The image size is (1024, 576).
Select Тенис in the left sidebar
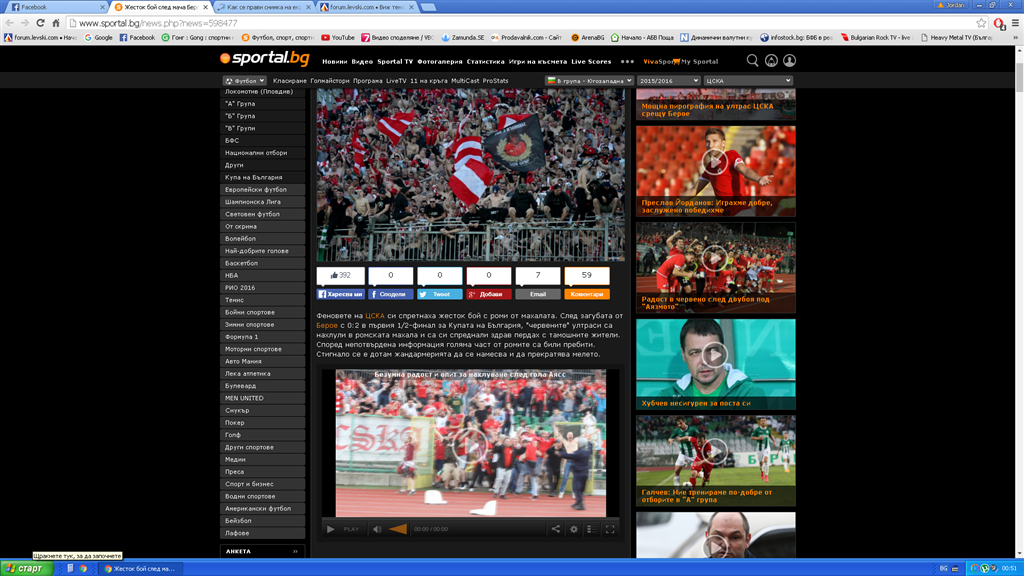point(263,300)
